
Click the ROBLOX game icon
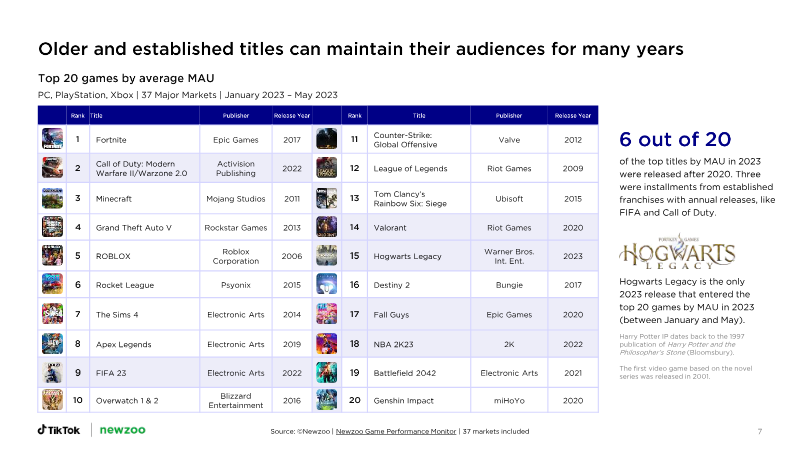(52, 256)
